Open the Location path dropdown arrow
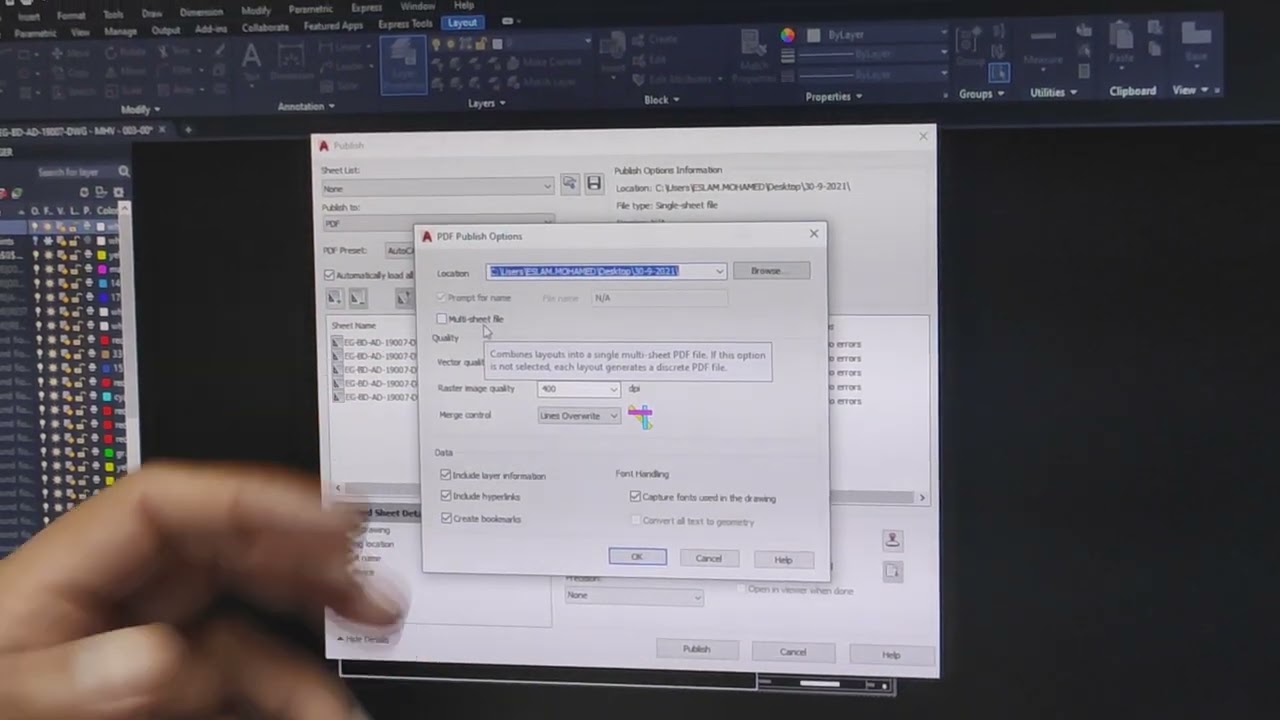 point(719,271)
